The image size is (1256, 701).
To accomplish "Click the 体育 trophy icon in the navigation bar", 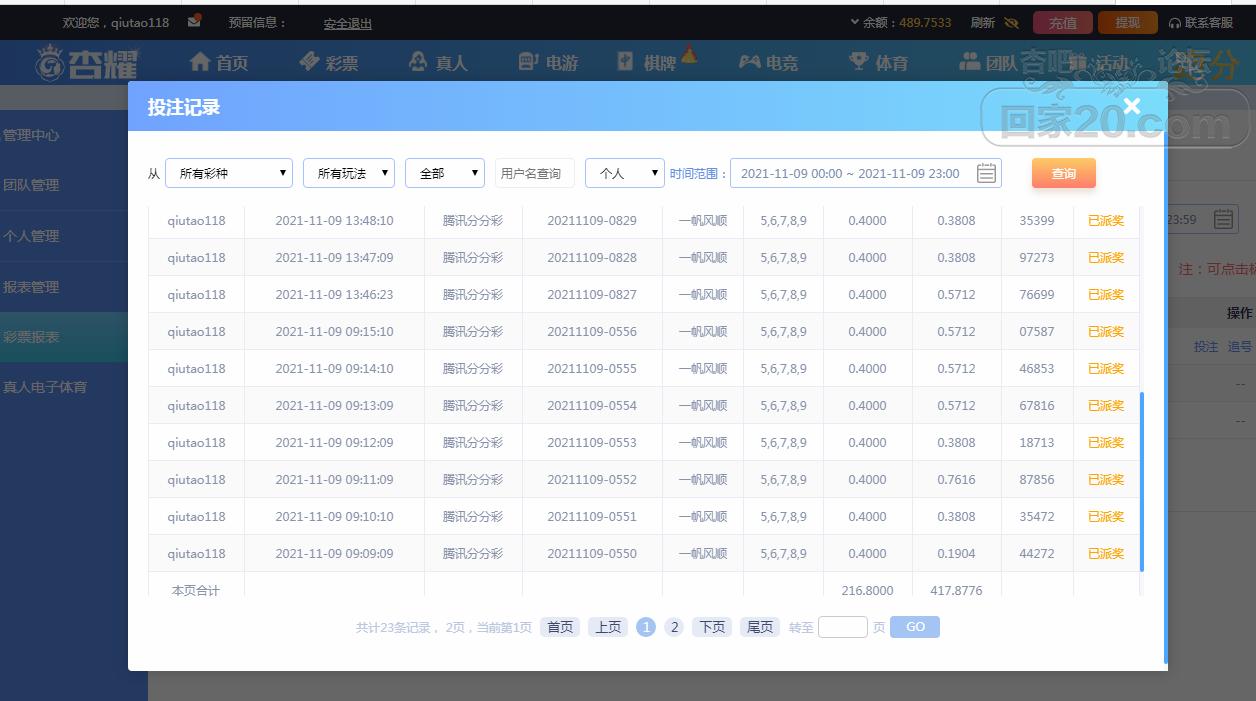I will tap(858, 62).
